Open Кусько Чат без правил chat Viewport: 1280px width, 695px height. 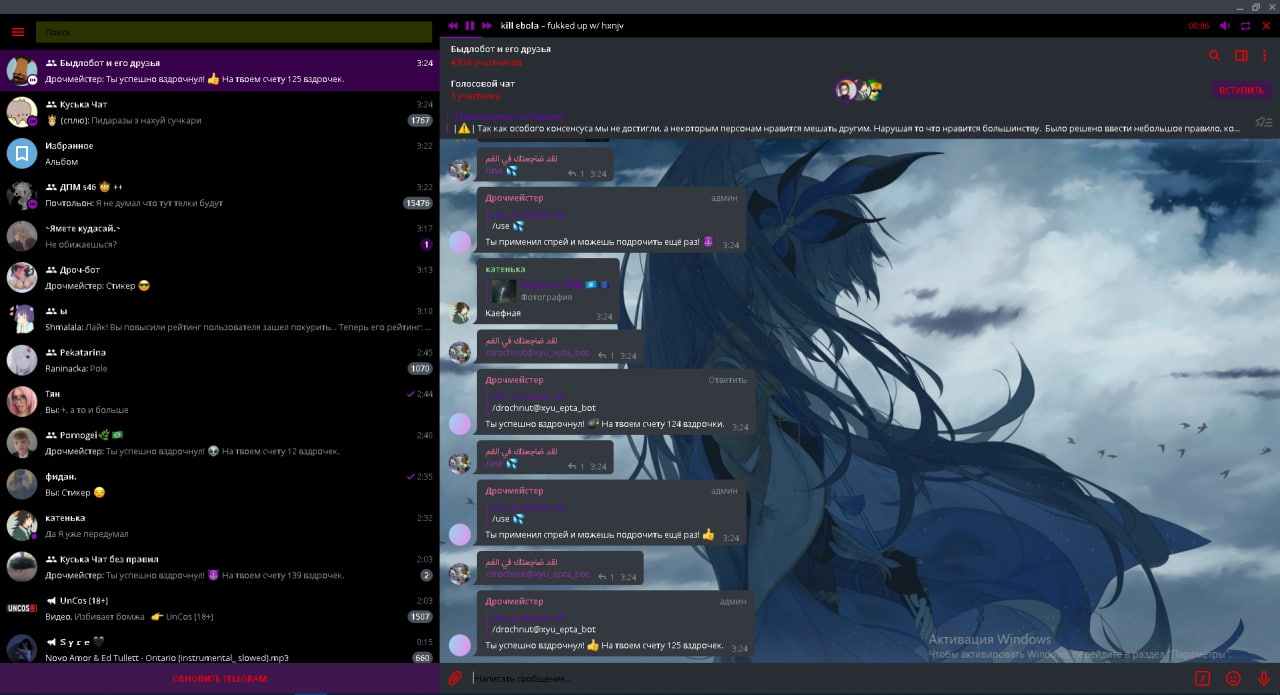pyautogui.click(x=219, y=567)
